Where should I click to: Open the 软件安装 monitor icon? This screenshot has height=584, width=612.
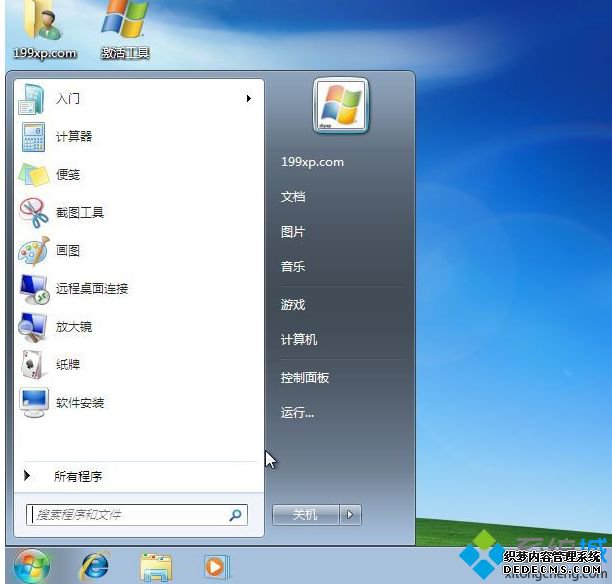(x=34, y=402)
